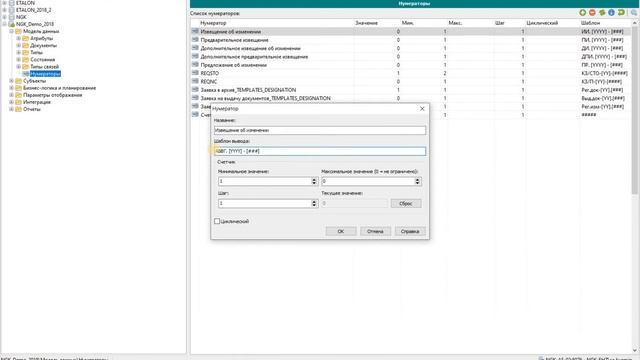Open help with Справка button
This screenshot has height=360, width=640.
pos(410,231)
